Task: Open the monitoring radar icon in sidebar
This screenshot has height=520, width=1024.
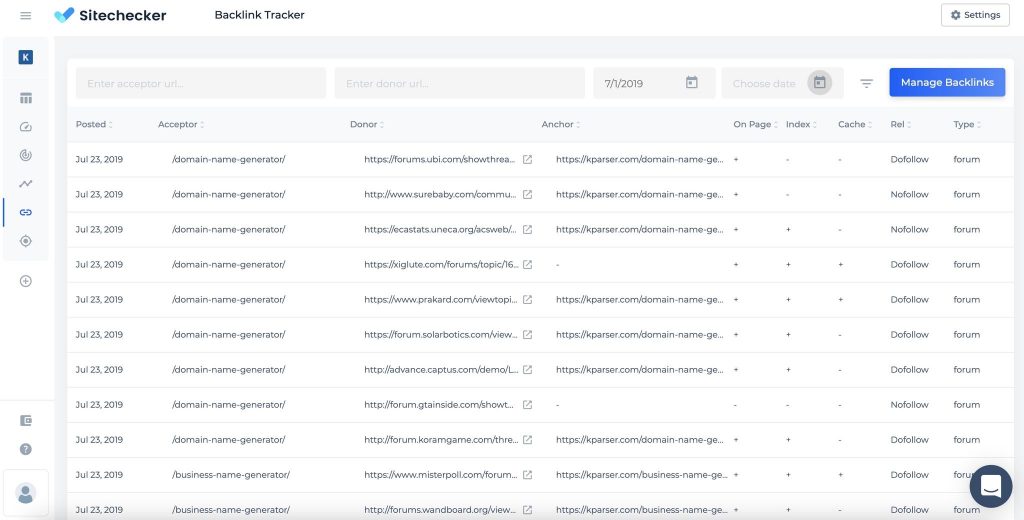Action: coord(25,155)
